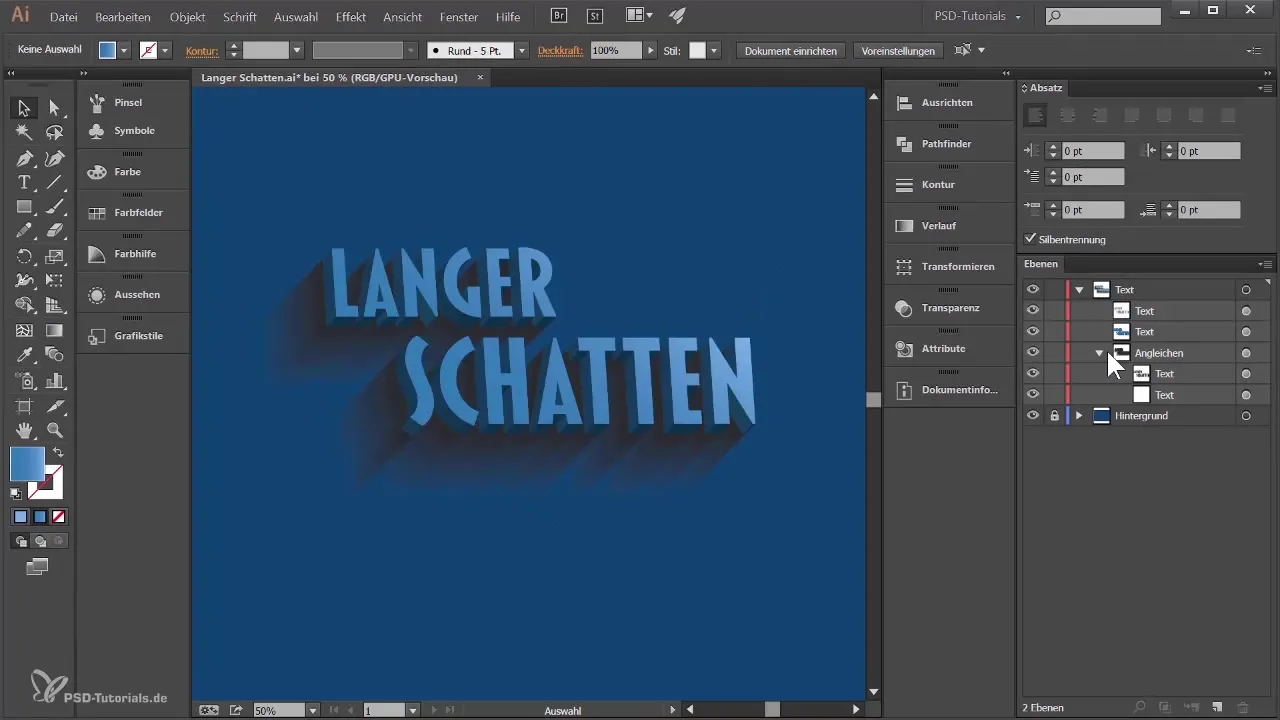Select the Pencil tool
The width and height of the screenshot is (1280, 720).
[24, 231]
